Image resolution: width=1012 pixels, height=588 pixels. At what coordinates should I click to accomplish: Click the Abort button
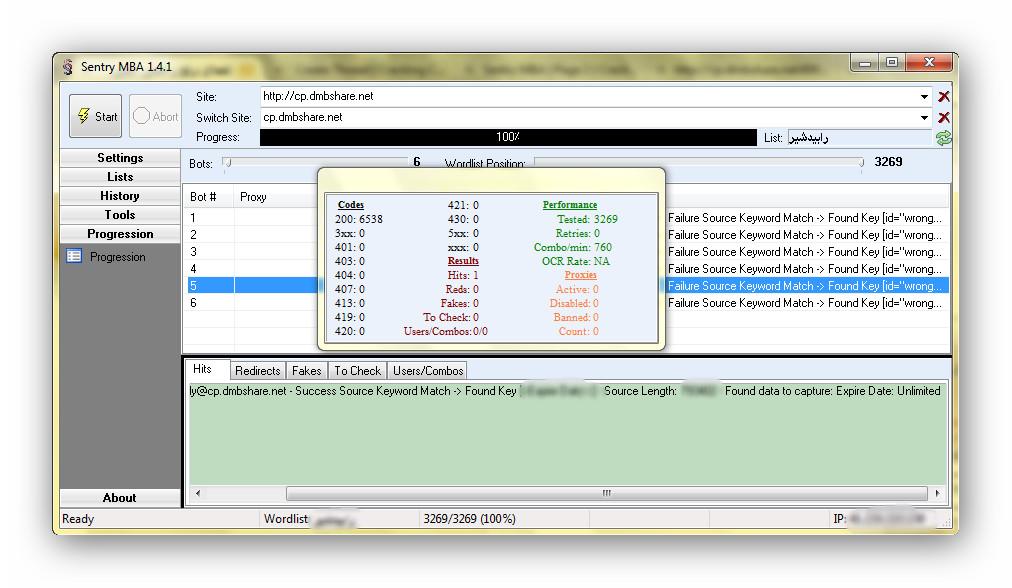(x=155, y=116)
